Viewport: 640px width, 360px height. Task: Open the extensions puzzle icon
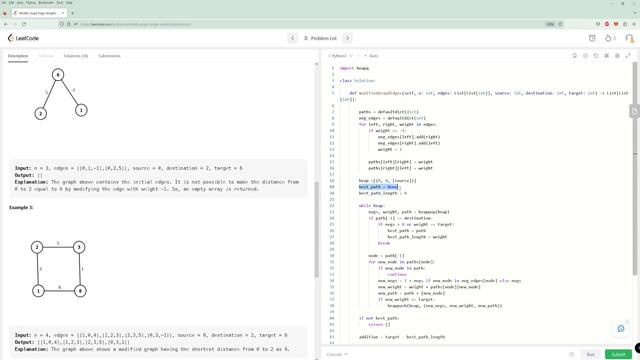click(625, 24)
